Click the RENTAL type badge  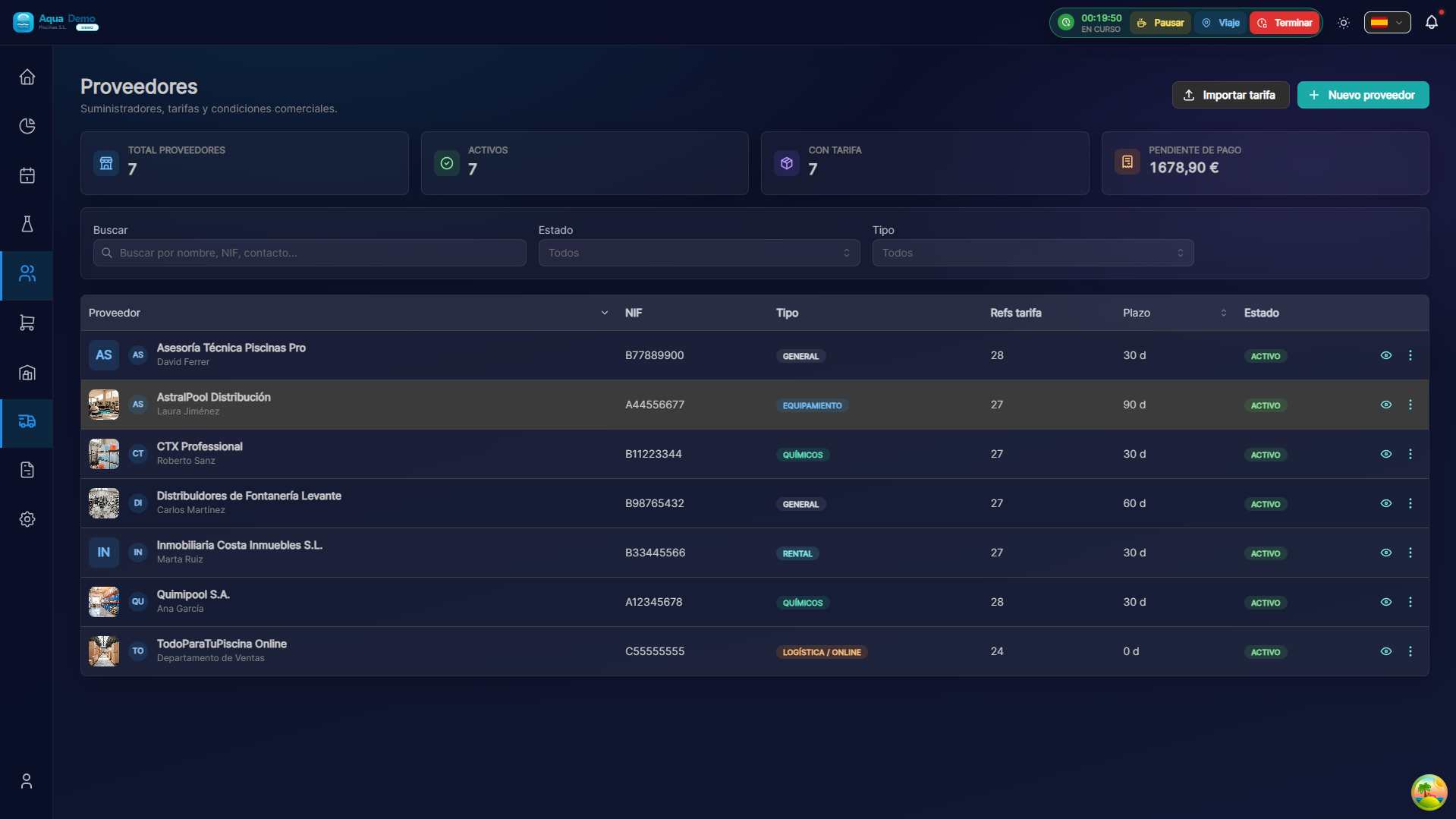tap(797, 553)
